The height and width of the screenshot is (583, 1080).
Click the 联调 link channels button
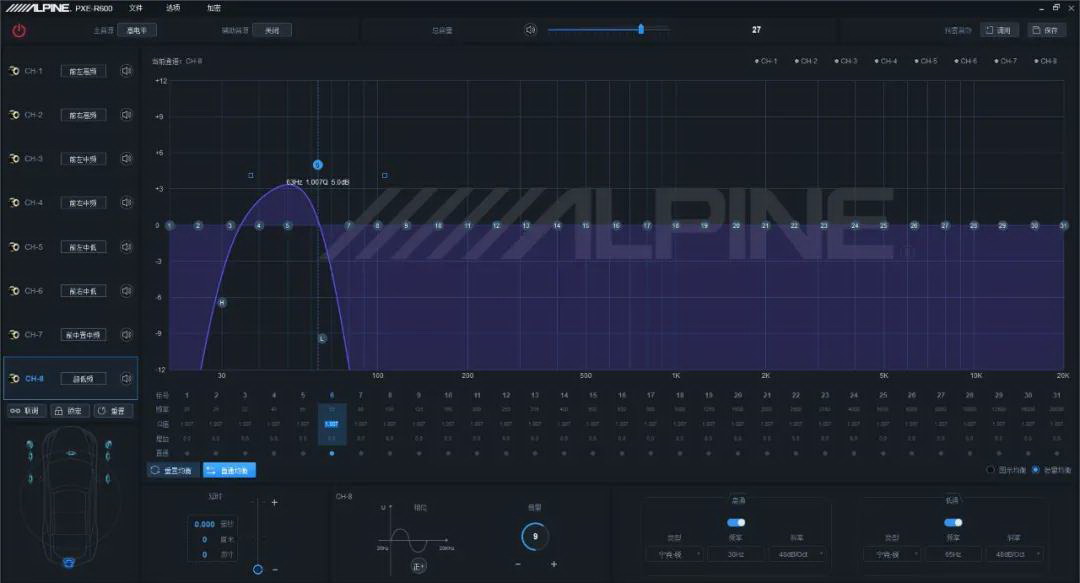(x=26, y=411)
